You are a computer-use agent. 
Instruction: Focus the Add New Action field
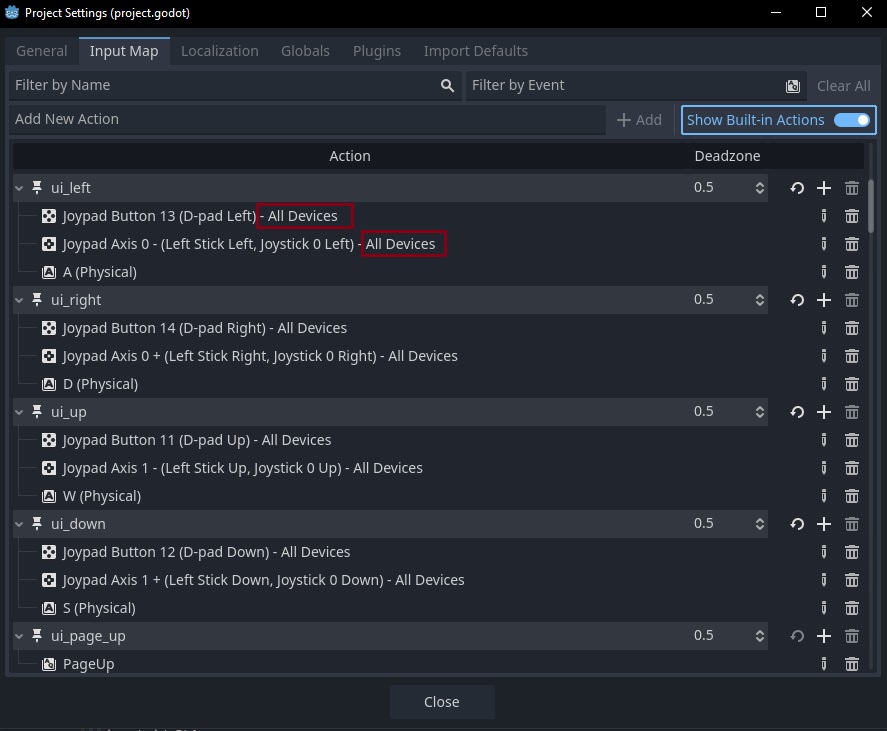307,120
